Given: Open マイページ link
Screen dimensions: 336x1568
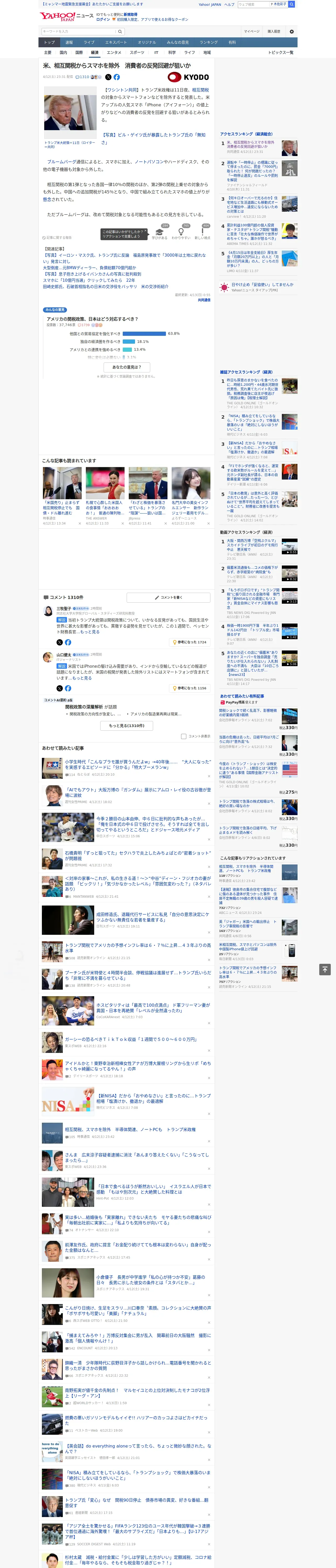Looking at the screenshot, I should click(x=251, y=32).
